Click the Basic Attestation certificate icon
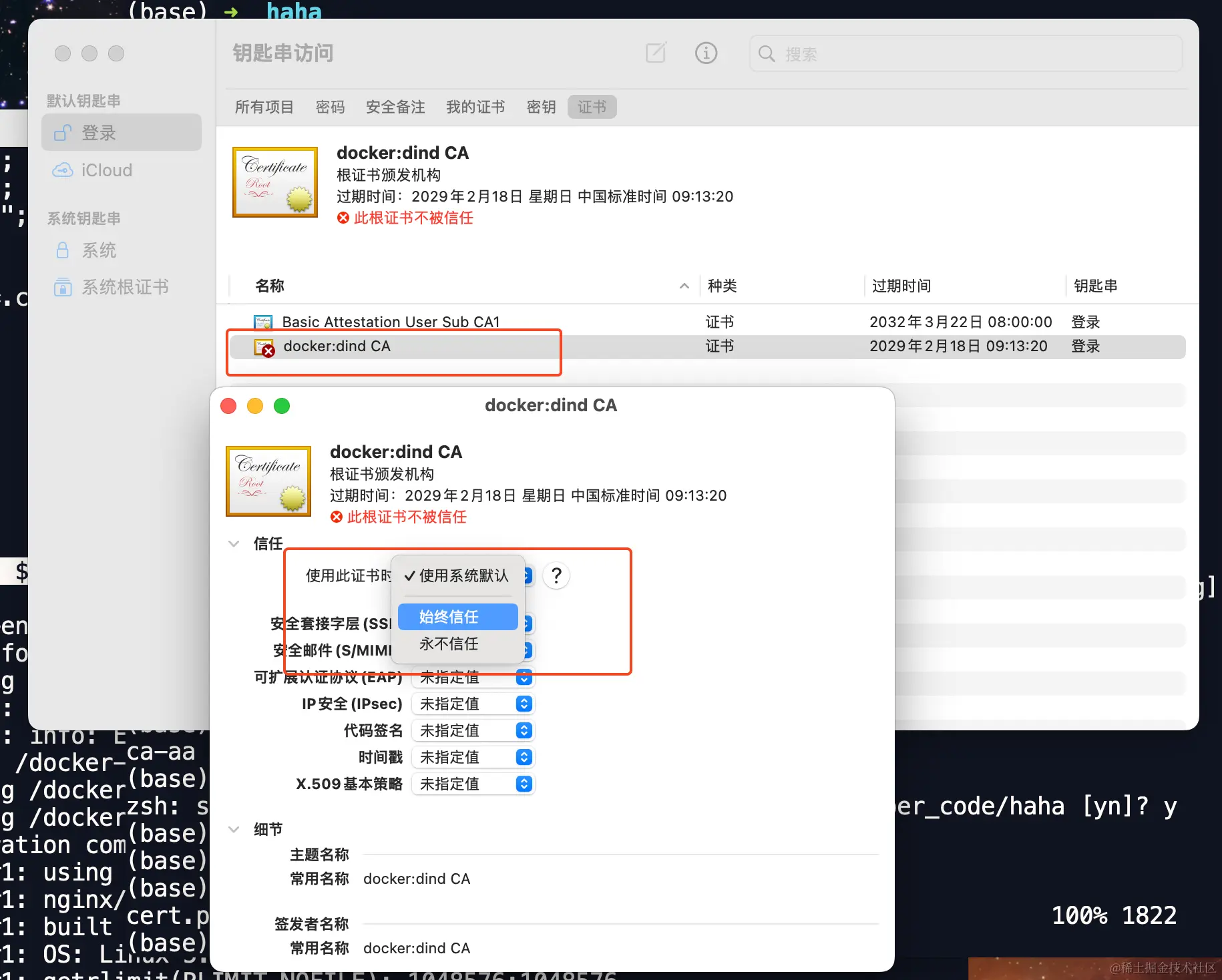The image size is (1222, 980). 263,322
